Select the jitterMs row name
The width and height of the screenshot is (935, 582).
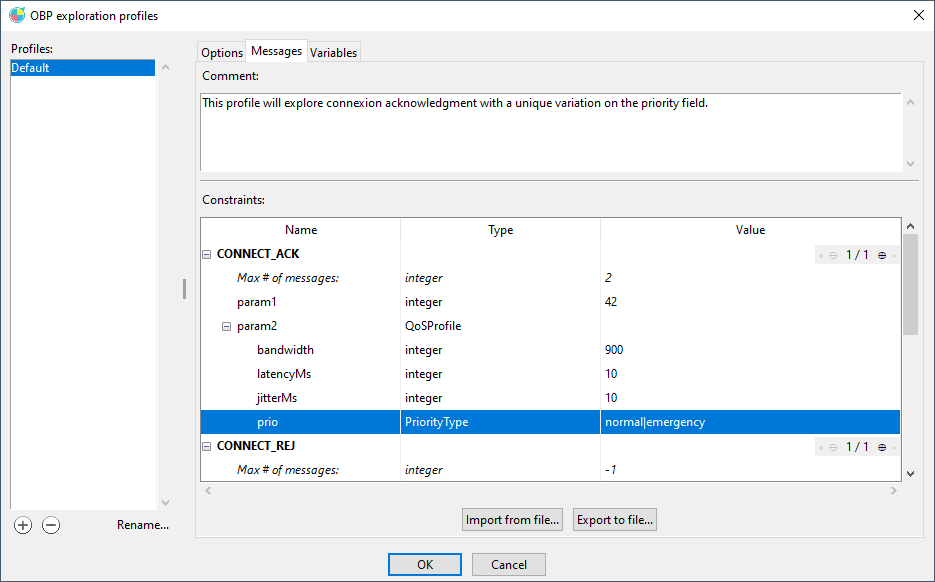tap(277, 398)
